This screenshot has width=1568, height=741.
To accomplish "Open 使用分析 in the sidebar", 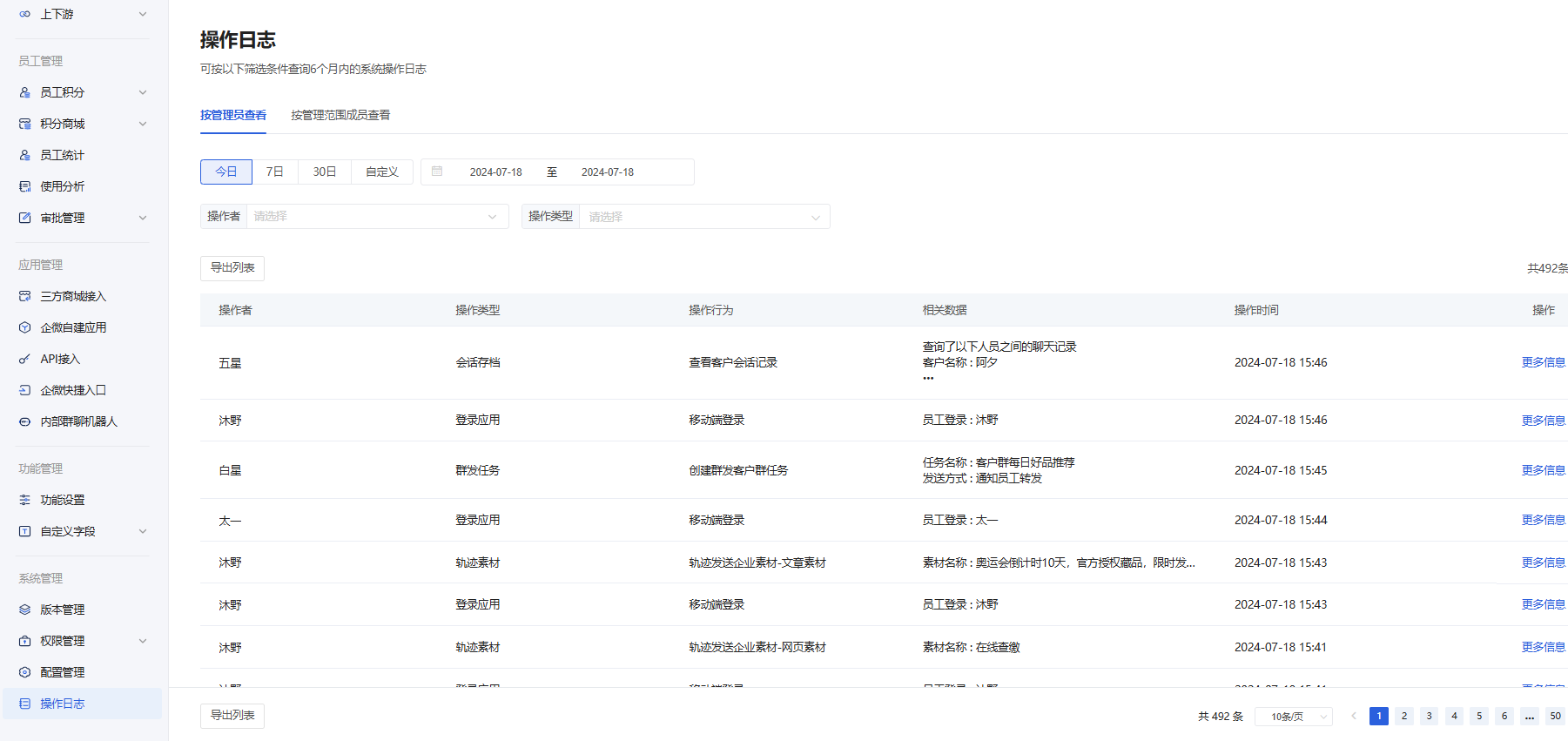I will 63,186.
